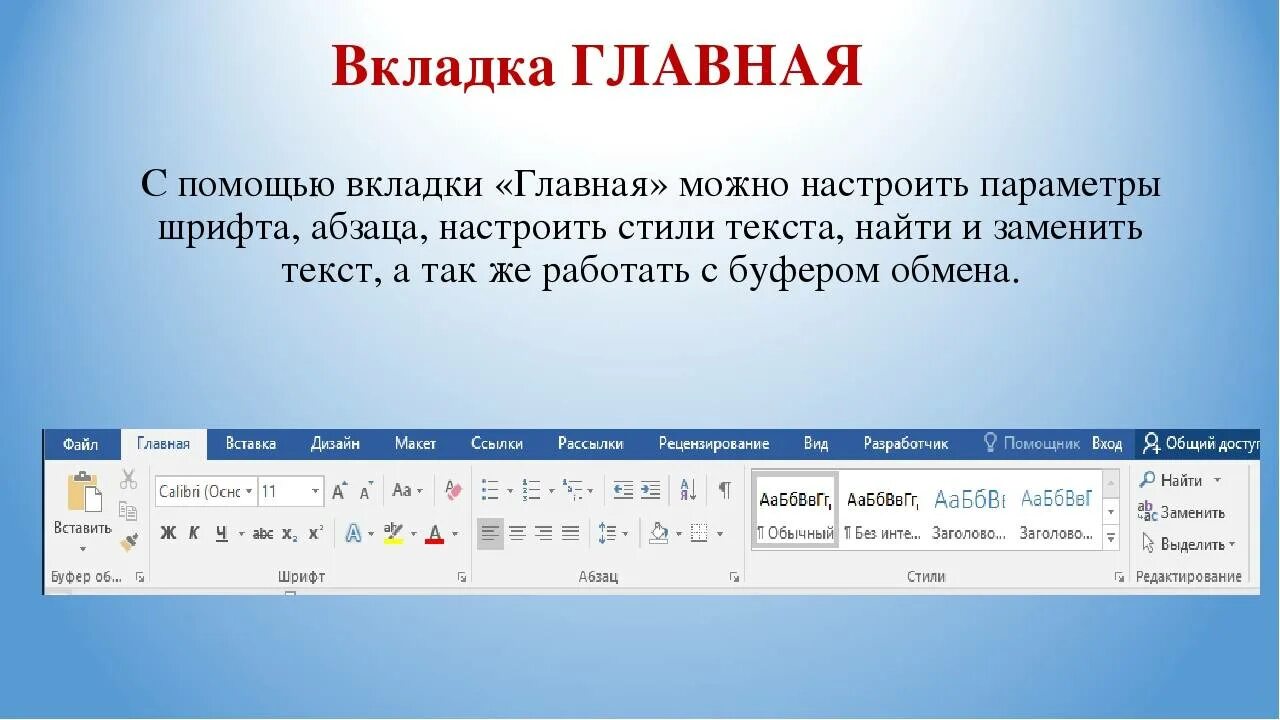This screenshot has width=1280, height=720.
Task: Apply the Обычный style
Action: [796, 510]
